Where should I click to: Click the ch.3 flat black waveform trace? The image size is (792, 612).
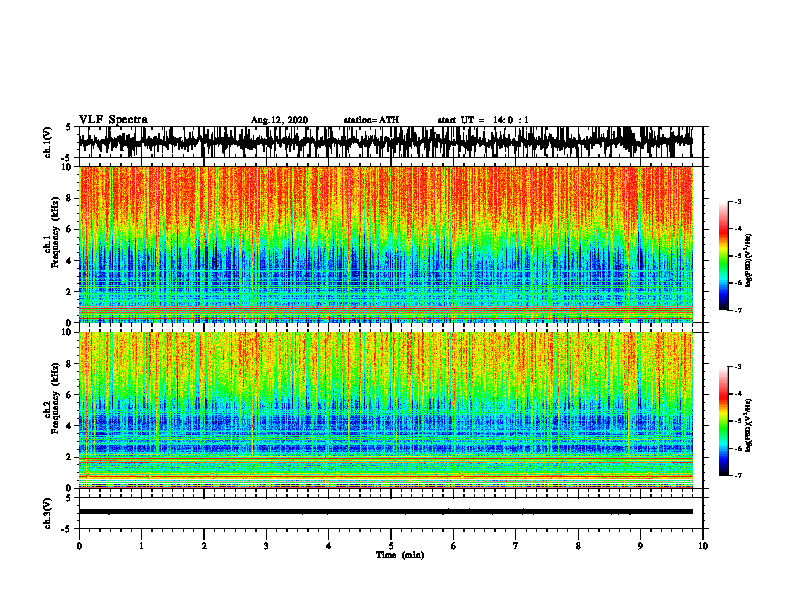385,512
